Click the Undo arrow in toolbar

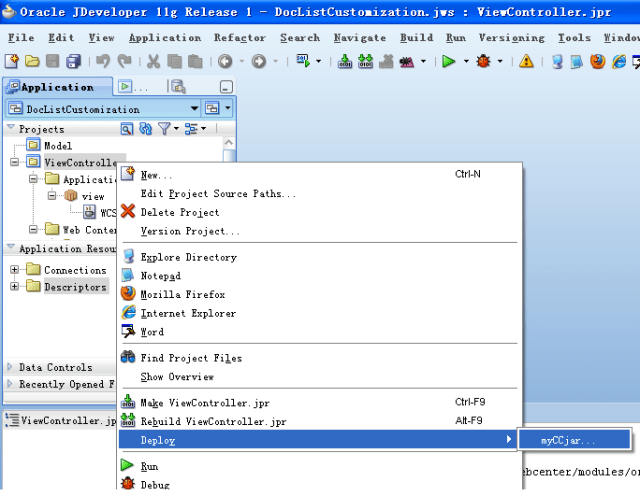[103, 62]
